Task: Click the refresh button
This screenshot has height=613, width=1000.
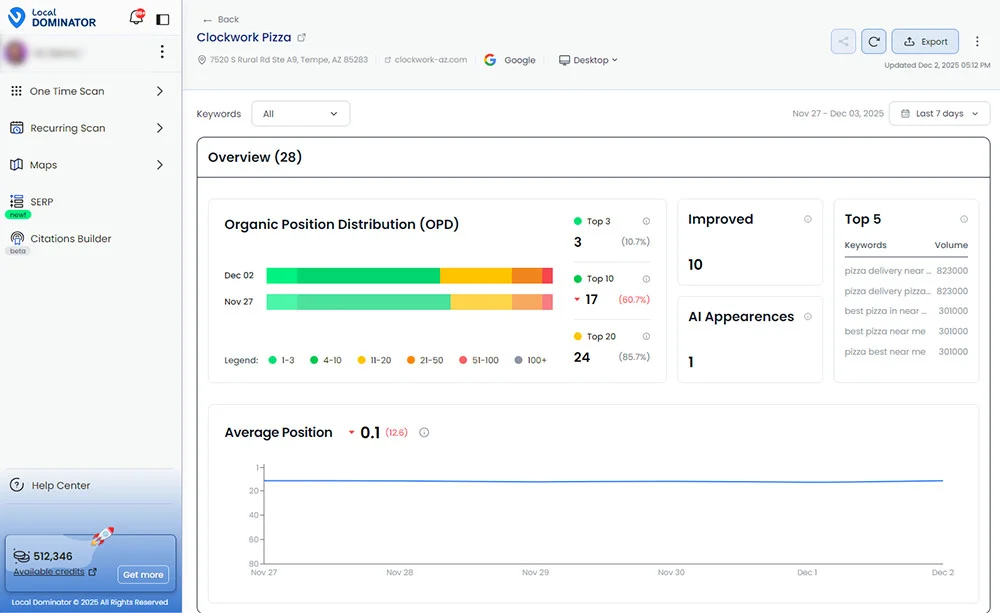Action: (x=874, y=41)
